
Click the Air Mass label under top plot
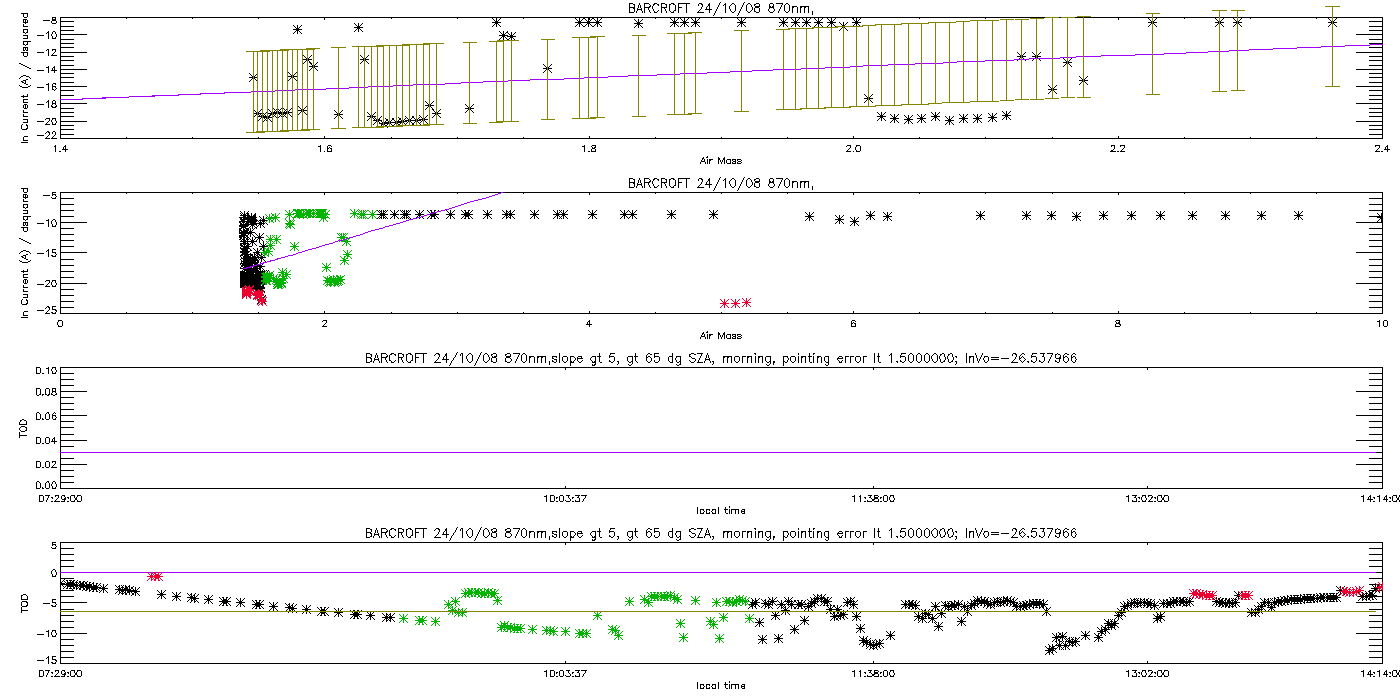pos(720,160)
